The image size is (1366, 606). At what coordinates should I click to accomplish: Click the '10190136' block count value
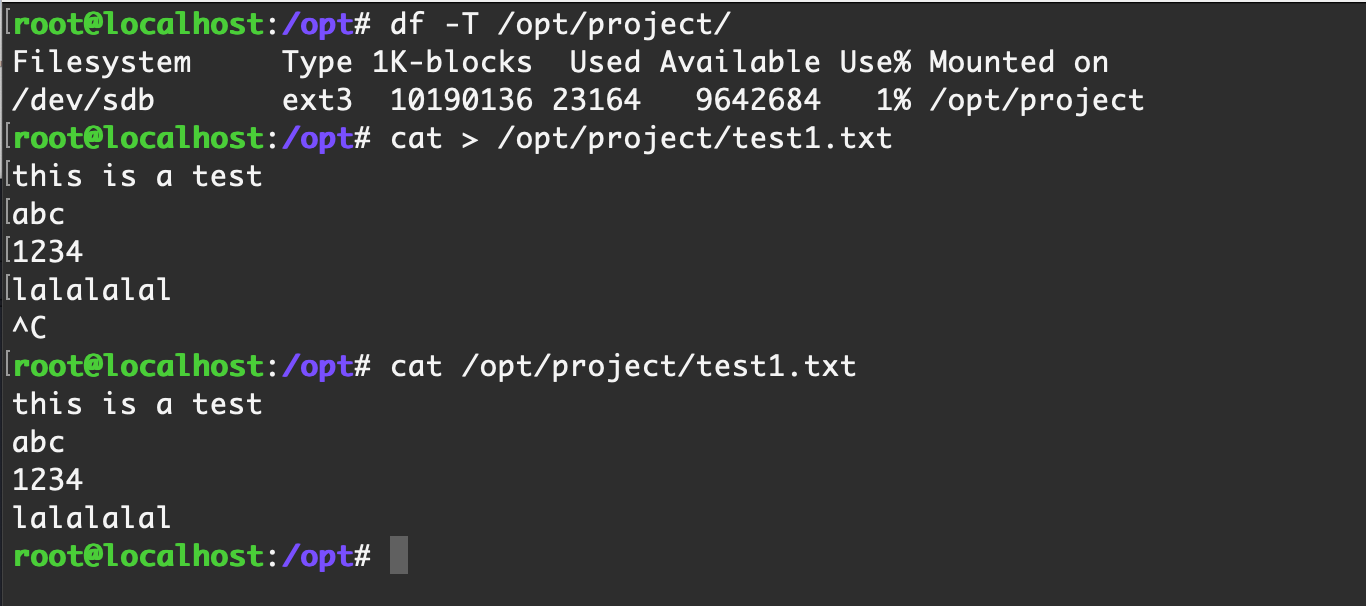point(461,100)
